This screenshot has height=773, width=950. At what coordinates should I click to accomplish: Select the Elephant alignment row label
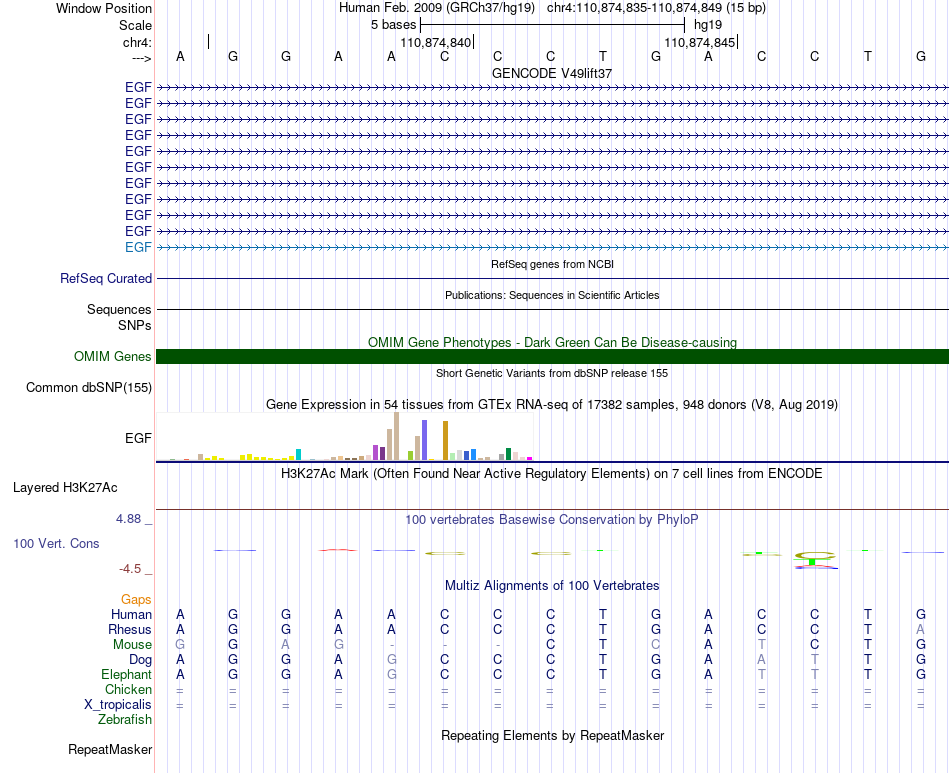click(x=126, y=675)
